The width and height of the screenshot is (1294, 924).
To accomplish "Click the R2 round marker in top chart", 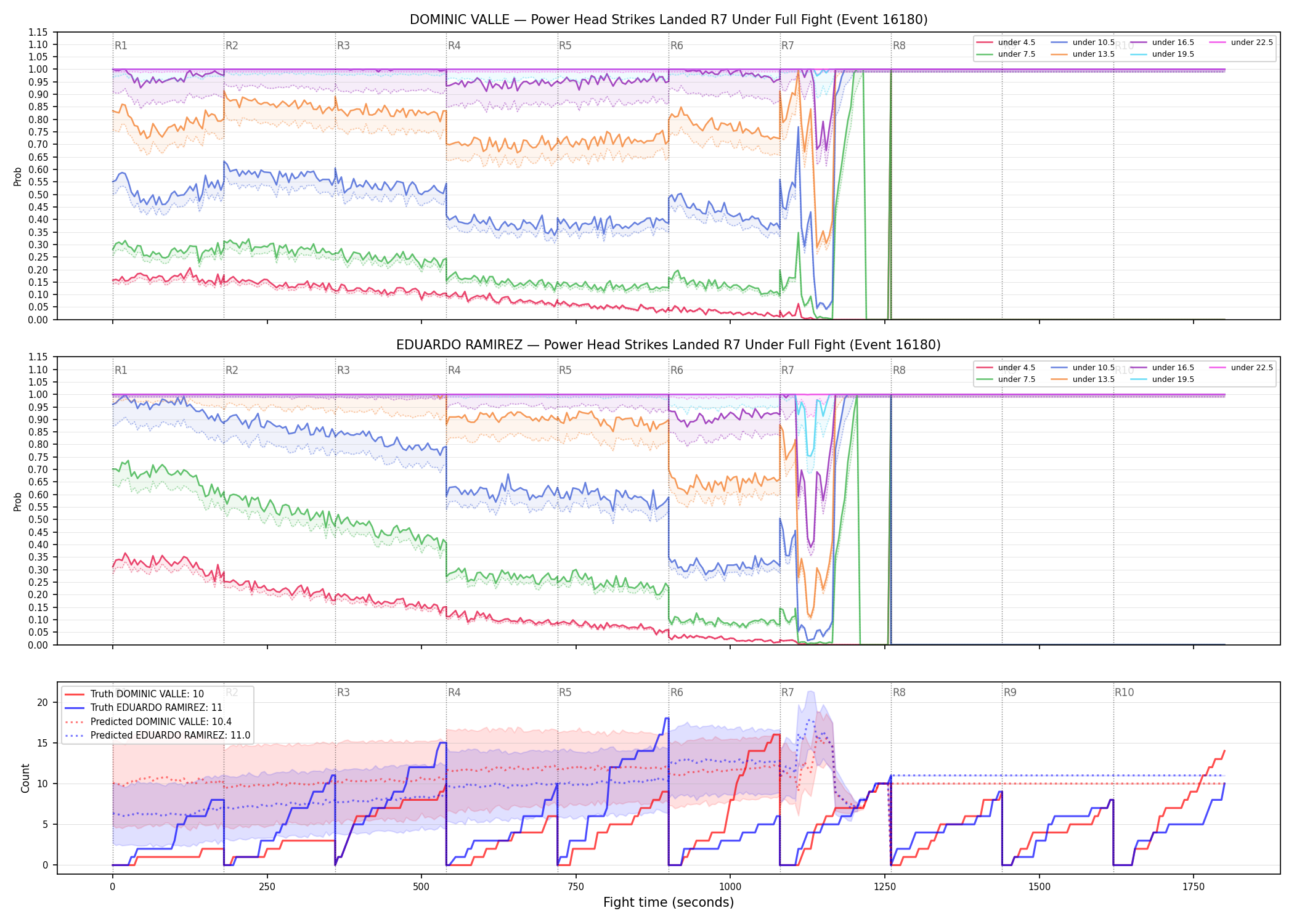I will coord(232,46).
